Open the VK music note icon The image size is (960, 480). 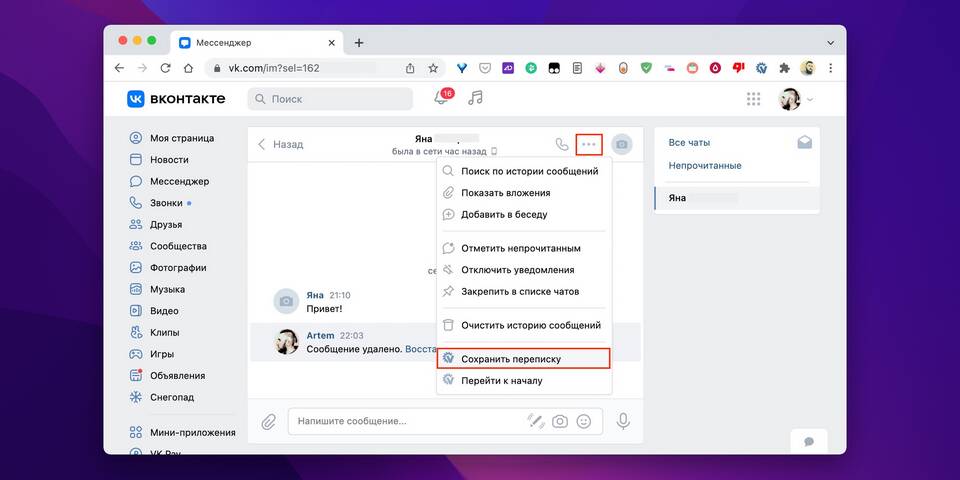tap(475, 98)
